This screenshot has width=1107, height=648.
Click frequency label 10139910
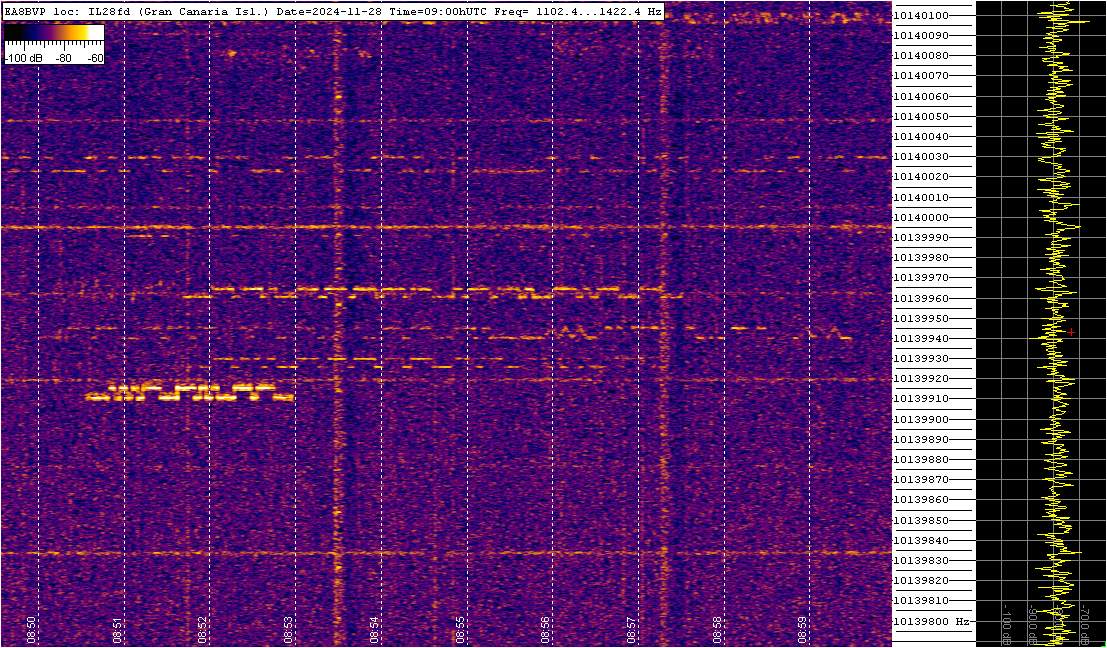pyautogui.click(x=921, y=399)
